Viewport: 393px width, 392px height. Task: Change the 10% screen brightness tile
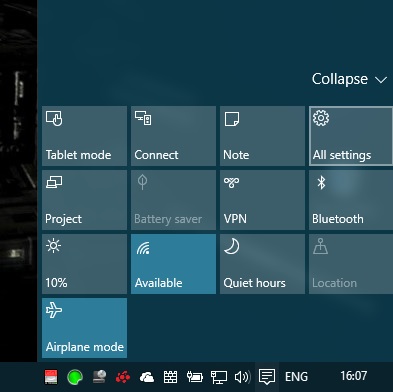(84, 264)
